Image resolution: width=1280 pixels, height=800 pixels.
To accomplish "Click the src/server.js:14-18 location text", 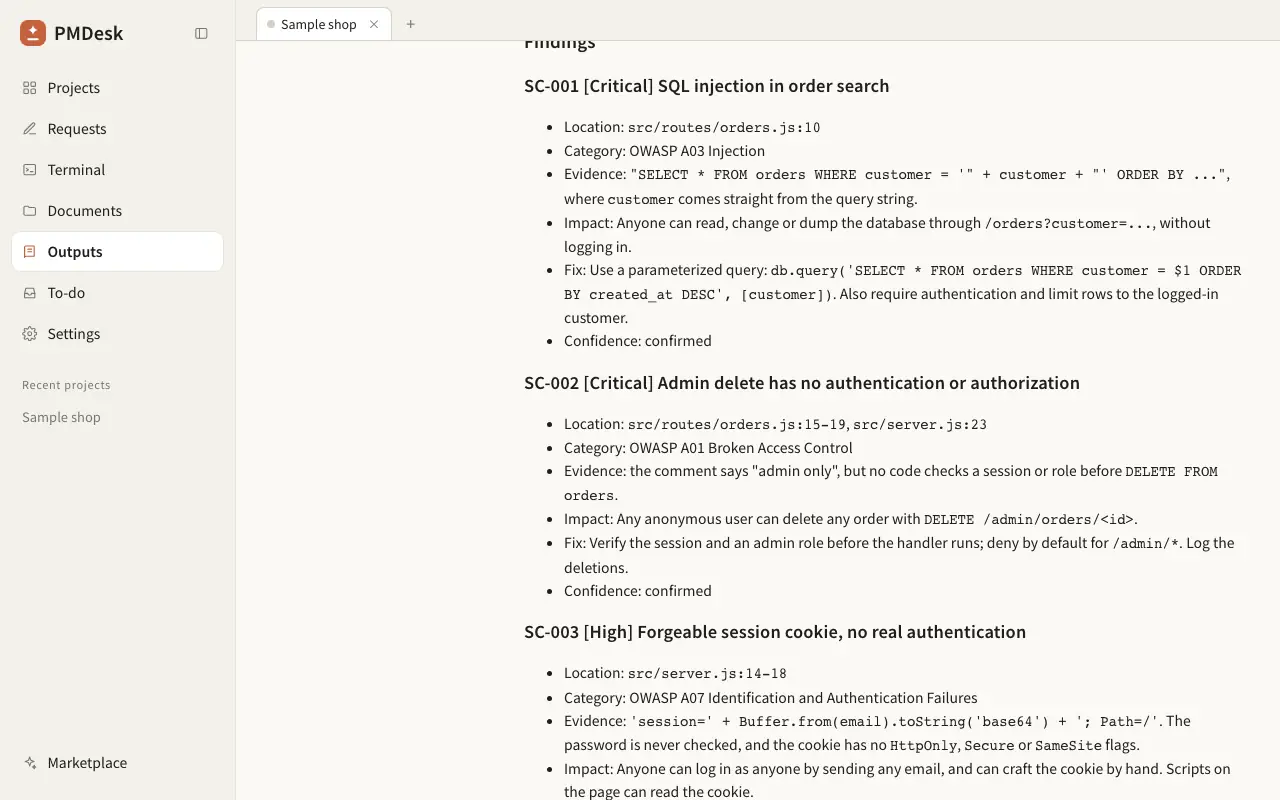I will 707,674.
